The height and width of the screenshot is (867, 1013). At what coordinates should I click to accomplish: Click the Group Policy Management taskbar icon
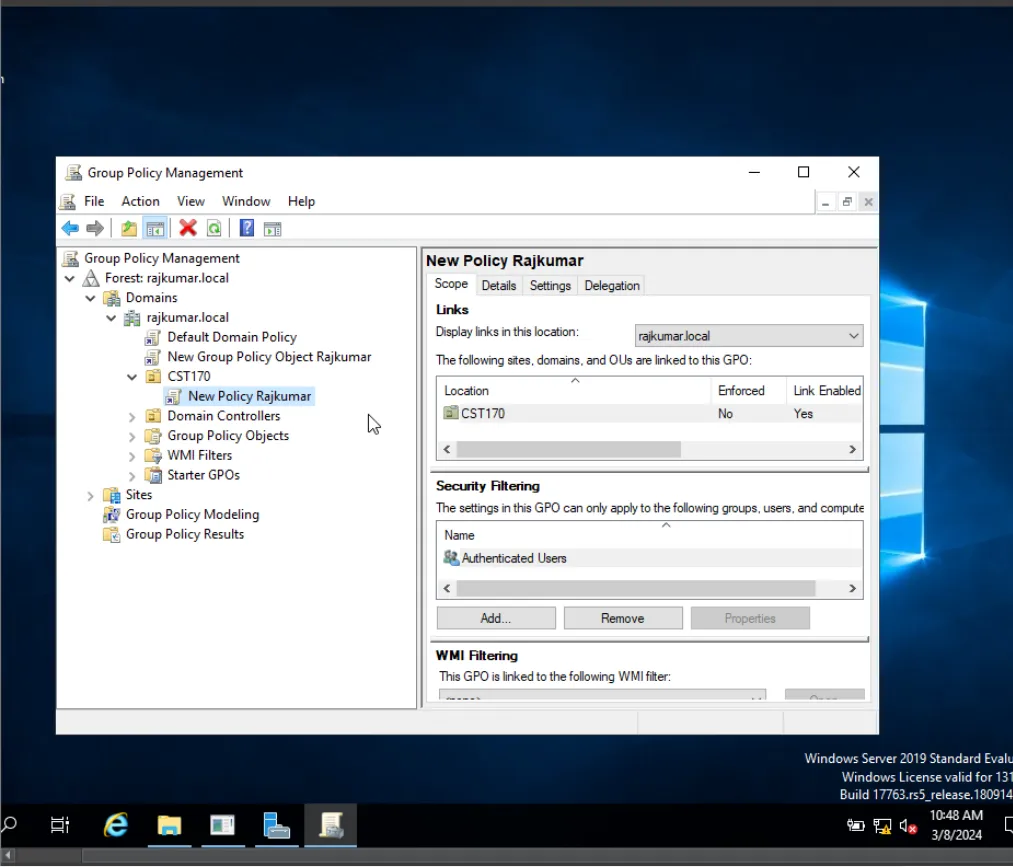pyautogui.click(x=331, y=825)
